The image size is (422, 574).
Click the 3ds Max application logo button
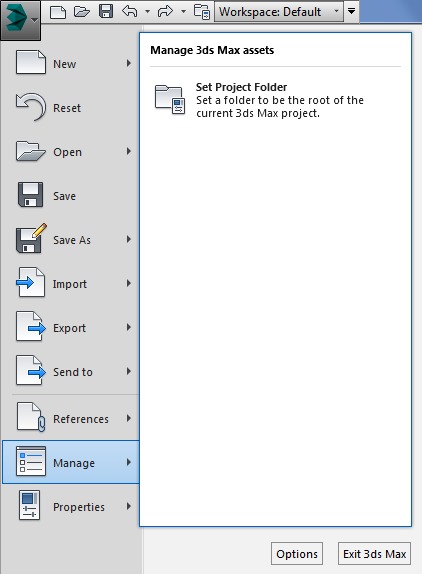click(x=20, y=20)
